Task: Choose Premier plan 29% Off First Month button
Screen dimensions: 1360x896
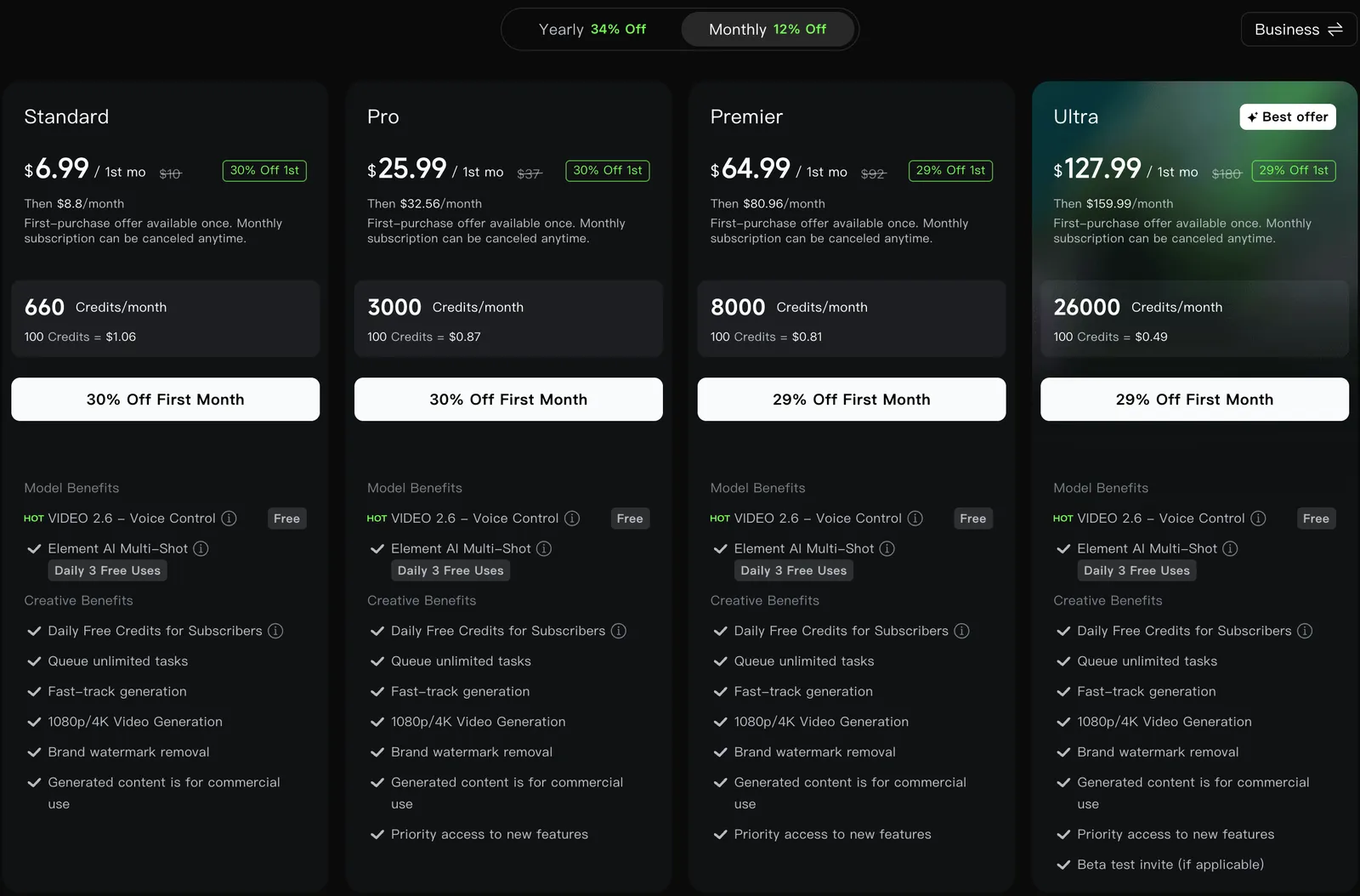Action: coord(852,400)
